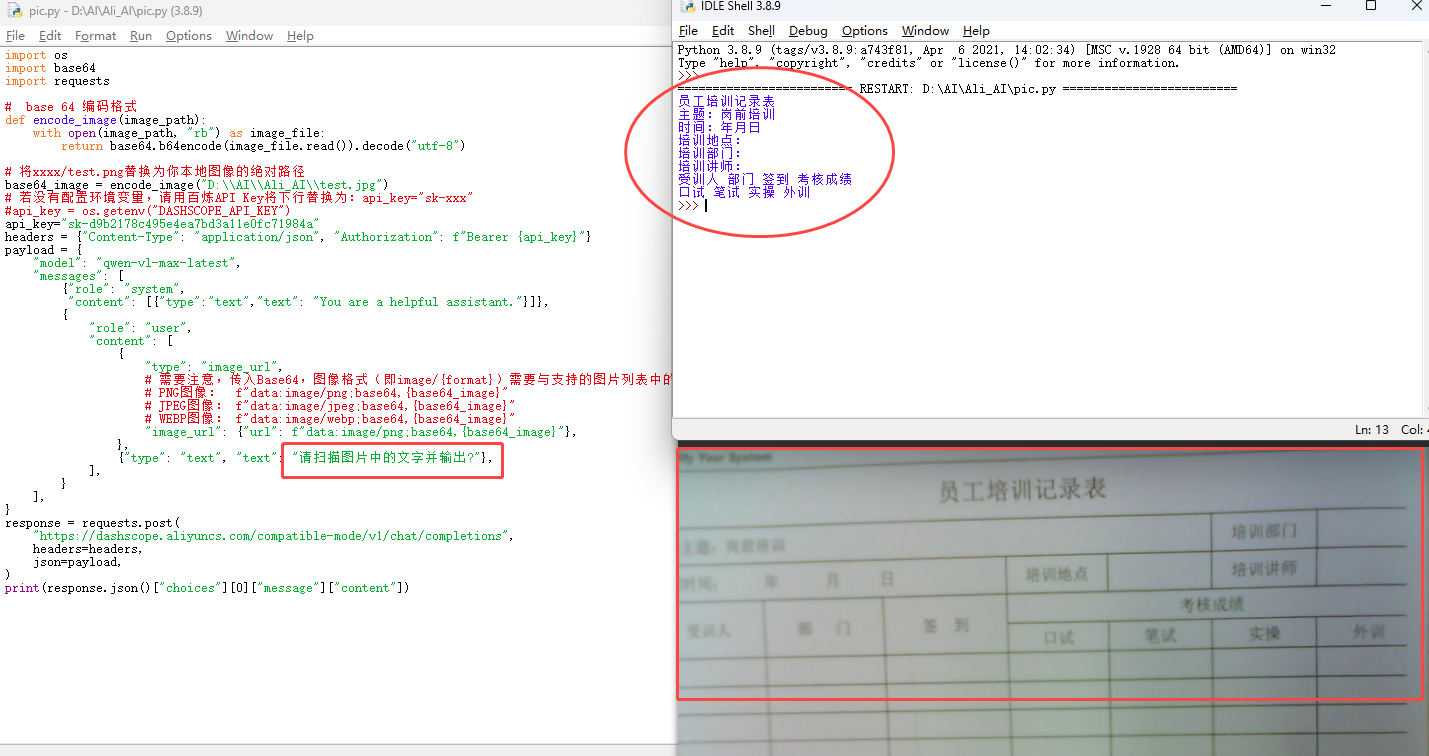Click the 'import requests' line

point(57,81)
